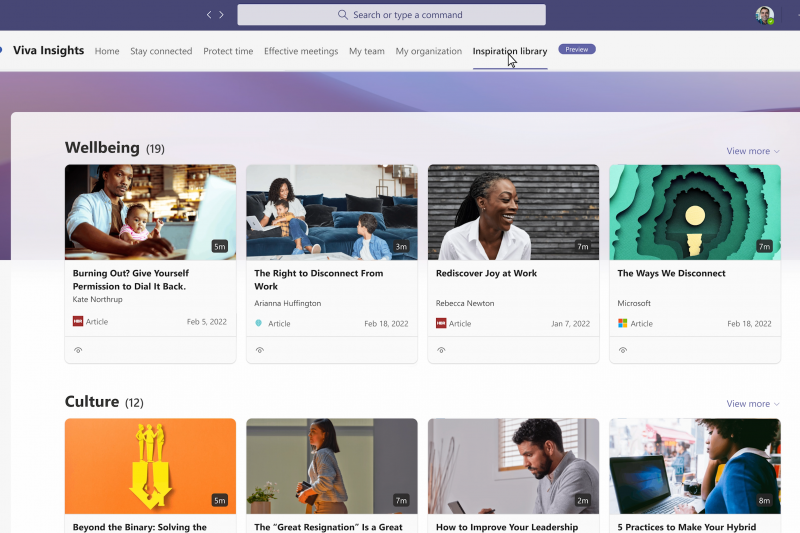This screenshot has width=800, height=533.
Task: Click How to Improve Your Leadership title
Action: [x=507, y=527]
